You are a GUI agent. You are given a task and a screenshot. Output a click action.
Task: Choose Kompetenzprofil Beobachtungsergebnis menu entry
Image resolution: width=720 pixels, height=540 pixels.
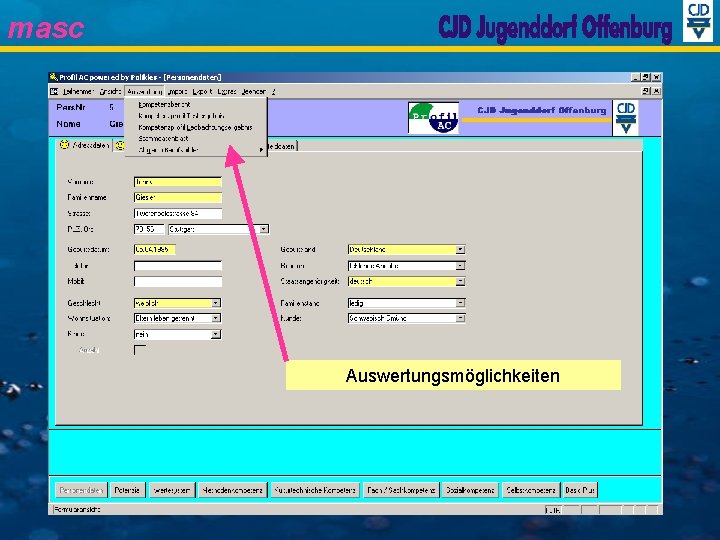[195, 127]
